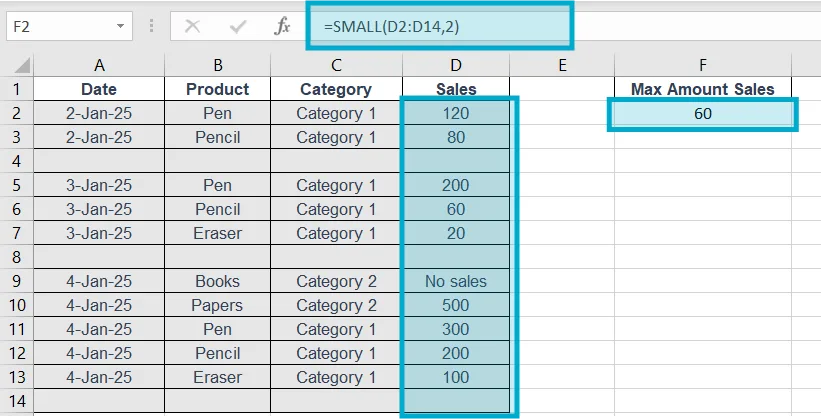
Task: Click the Enter checkmark formula bar icon
Action: pyautogui.click(x=239, y=25)
